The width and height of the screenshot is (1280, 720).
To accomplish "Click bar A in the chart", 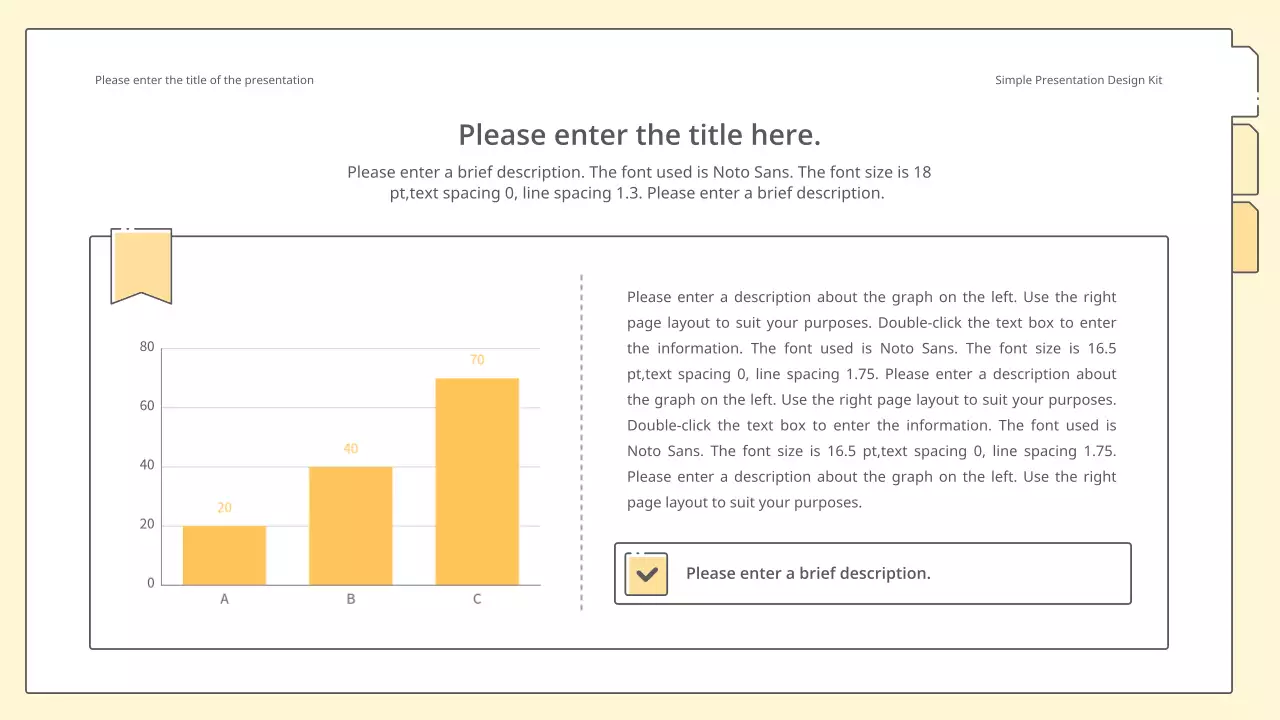I will tap(224, 555).
